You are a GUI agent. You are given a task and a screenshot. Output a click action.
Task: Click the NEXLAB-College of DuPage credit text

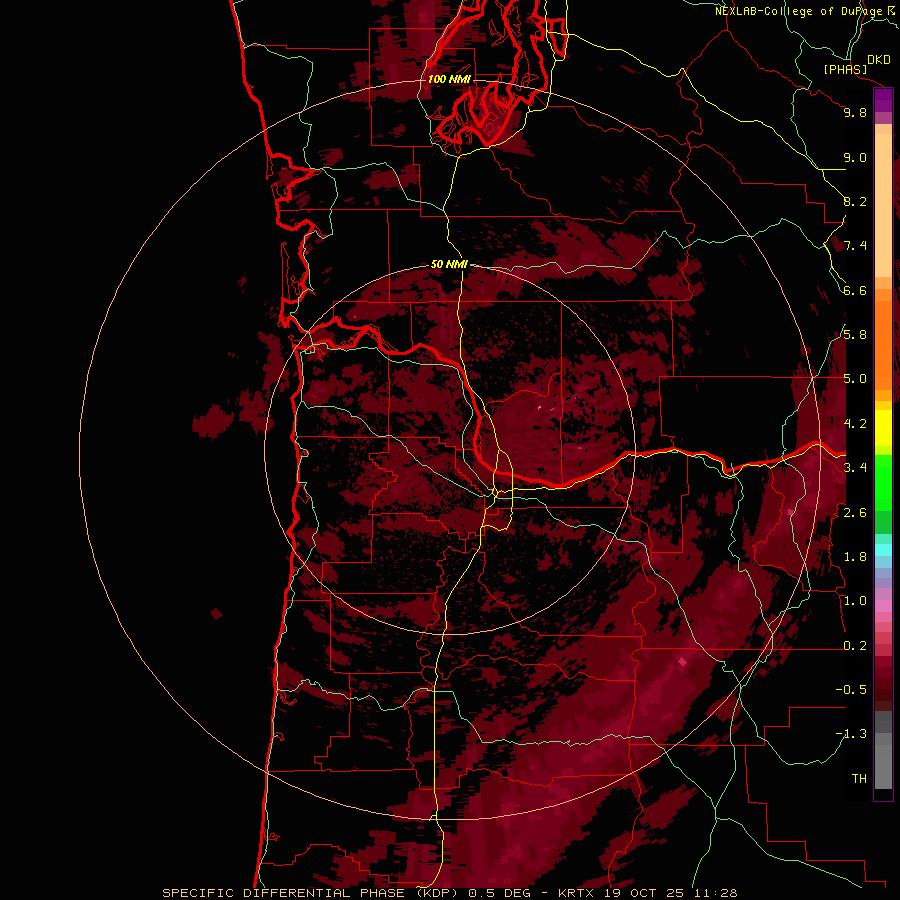point(805,11)
